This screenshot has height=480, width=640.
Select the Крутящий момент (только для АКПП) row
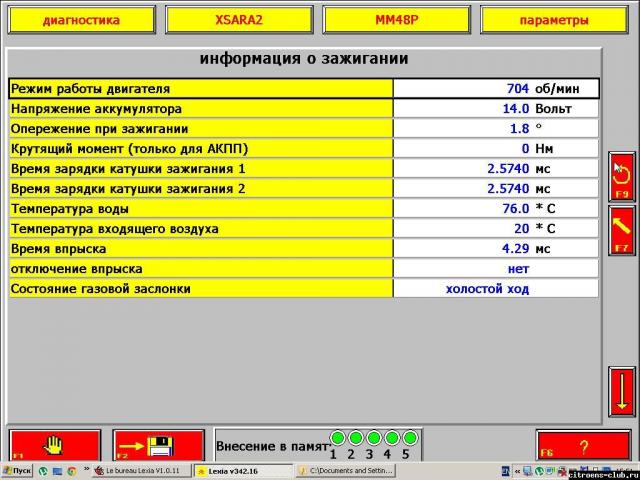coord(304,149)
